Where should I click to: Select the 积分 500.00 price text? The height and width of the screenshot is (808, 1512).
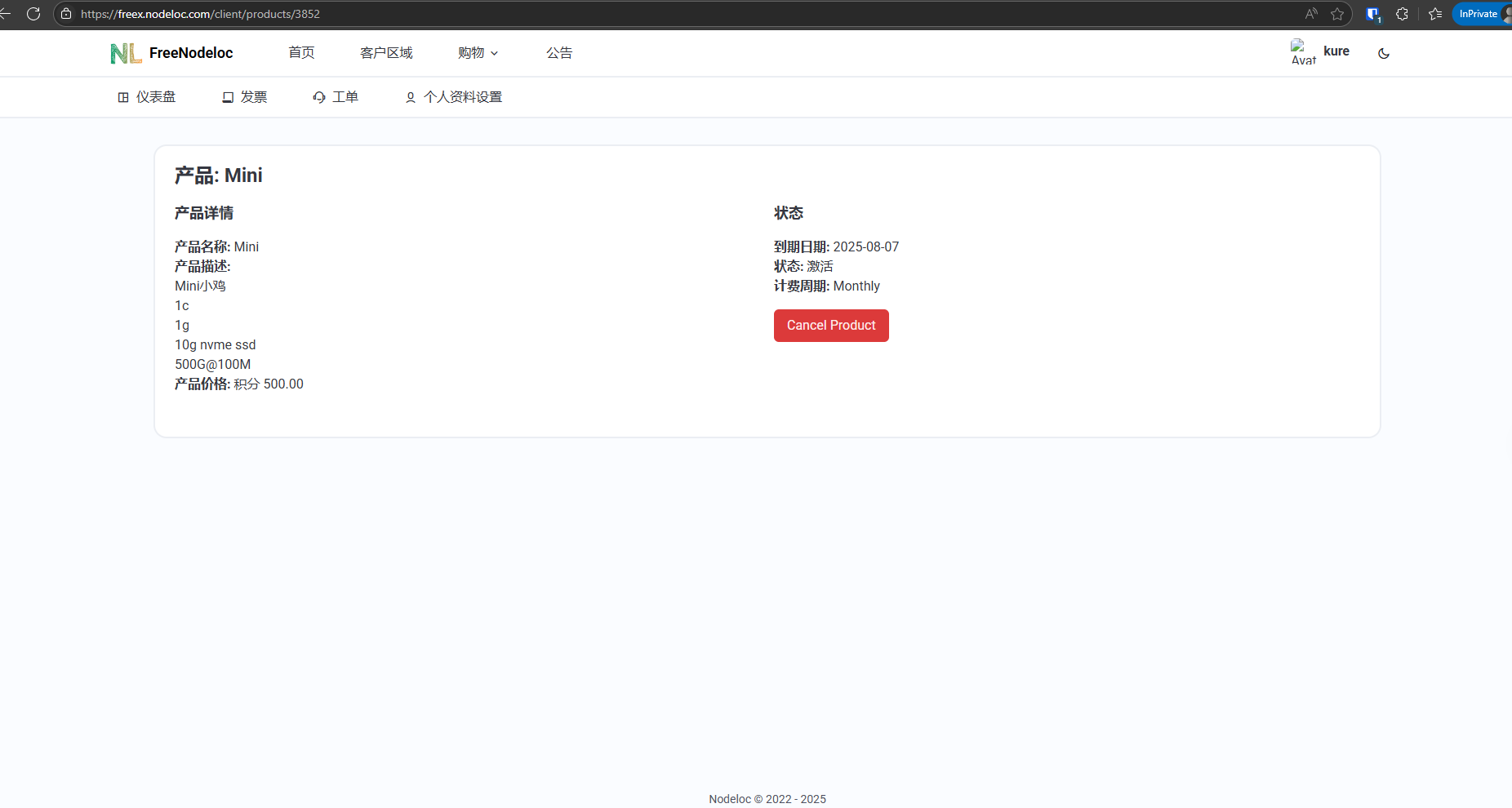tap(269, 384)
